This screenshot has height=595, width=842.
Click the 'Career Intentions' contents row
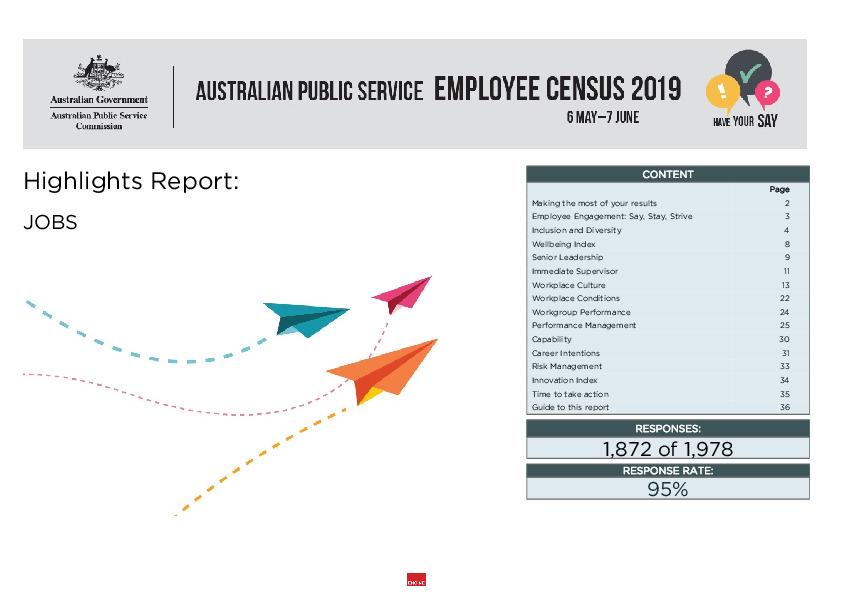[x=667, y=353]
